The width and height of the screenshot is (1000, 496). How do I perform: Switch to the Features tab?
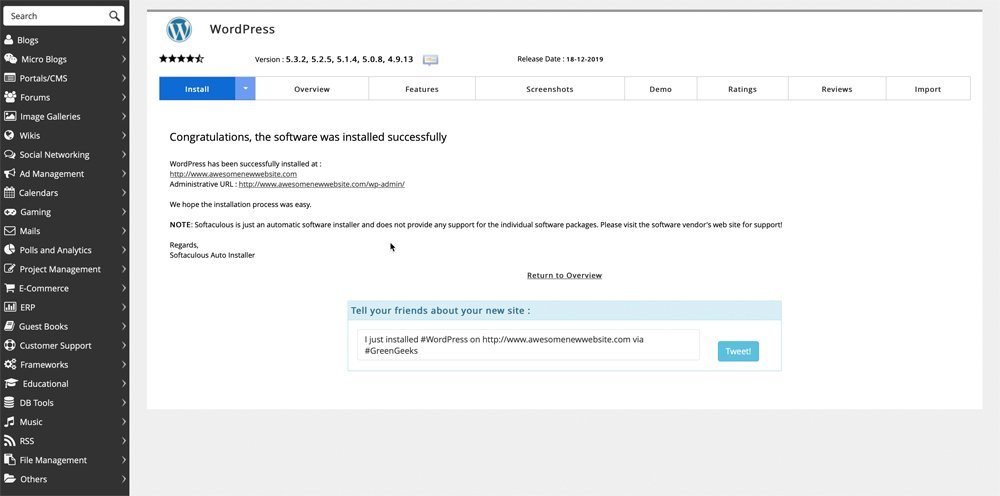[x=422, y=89]
